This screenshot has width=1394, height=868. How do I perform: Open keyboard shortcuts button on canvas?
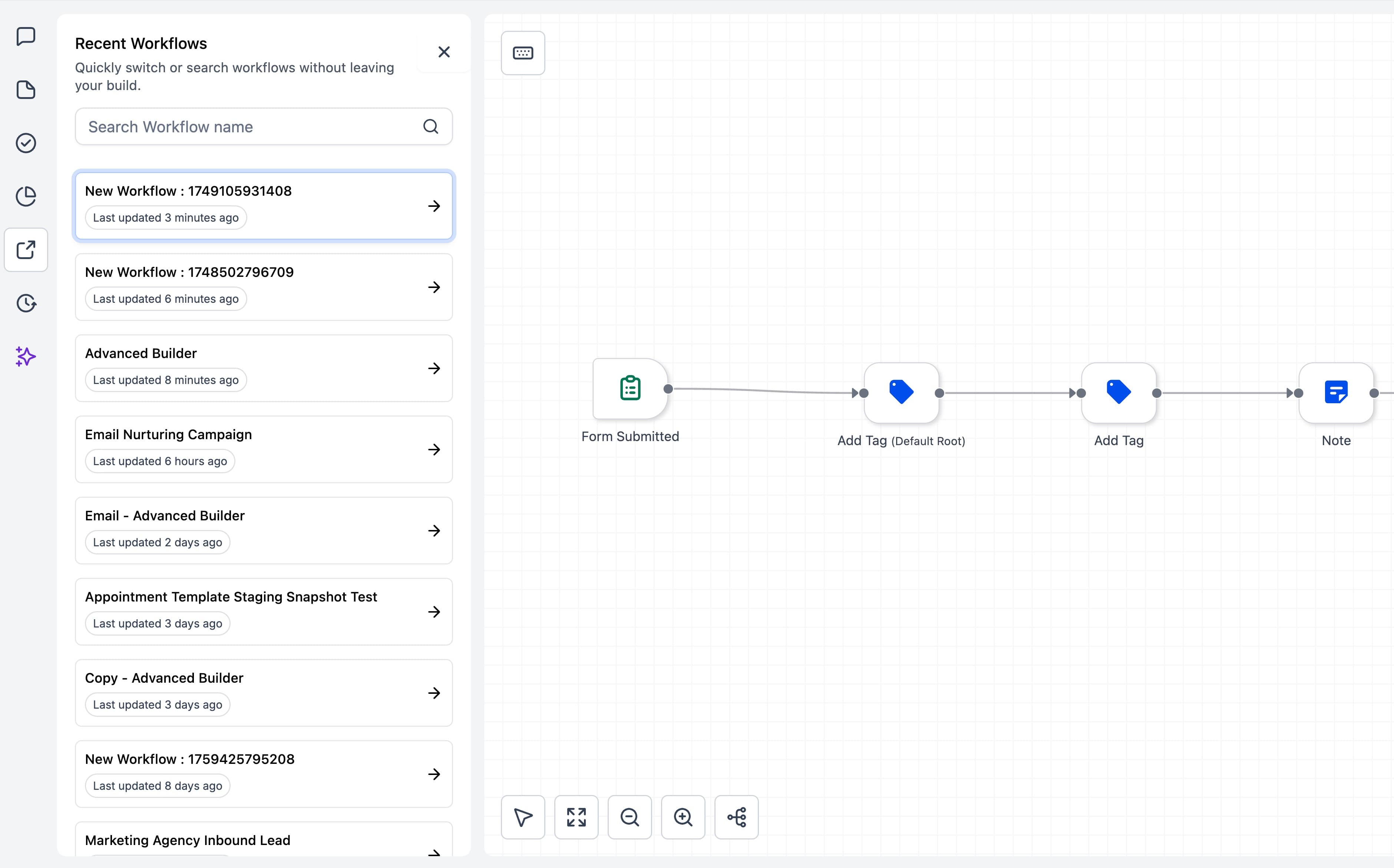(522, 53)
